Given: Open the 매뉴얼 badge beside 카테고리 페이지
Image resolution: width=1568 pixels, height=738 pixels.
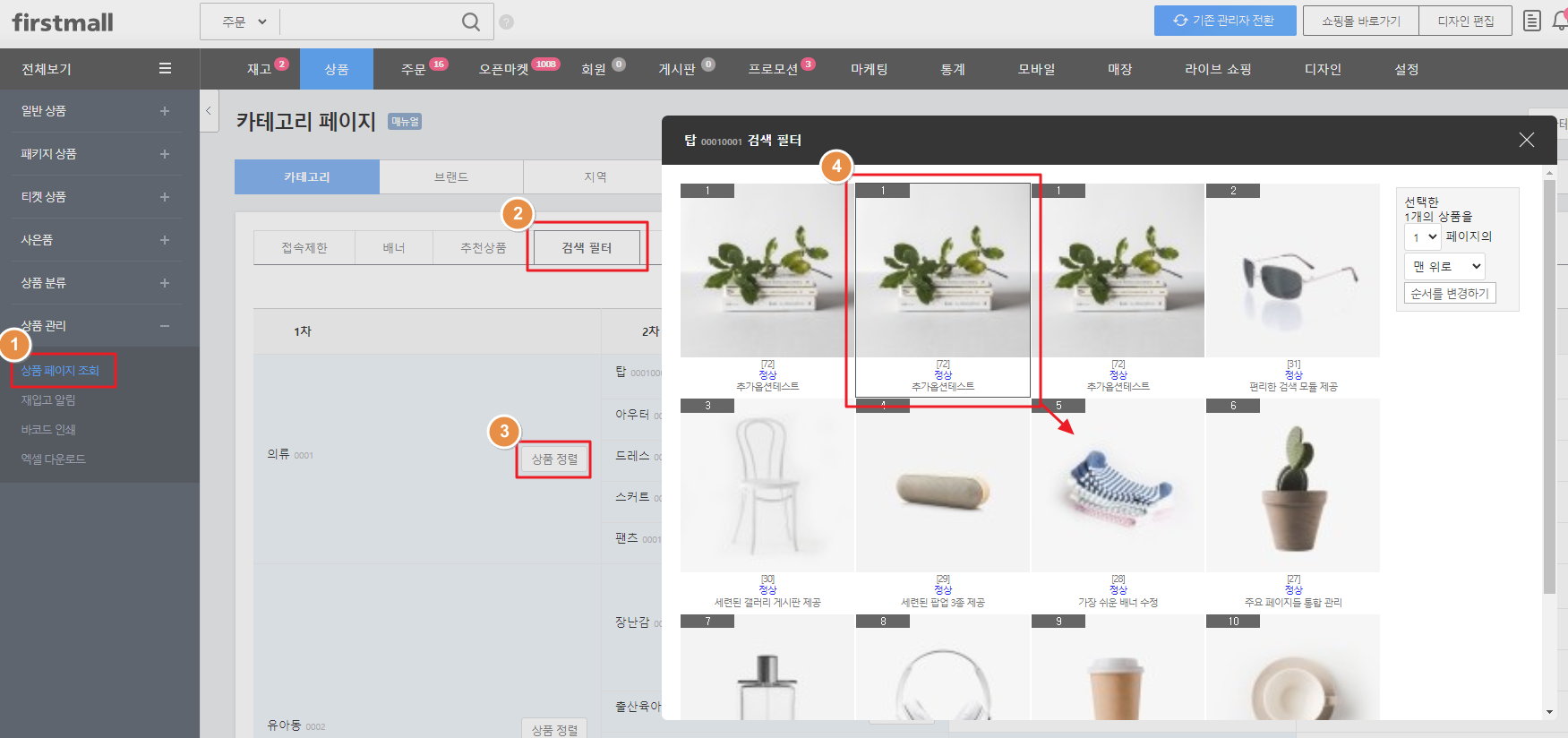Looking at the screenshot, I should tap(405, 122).
